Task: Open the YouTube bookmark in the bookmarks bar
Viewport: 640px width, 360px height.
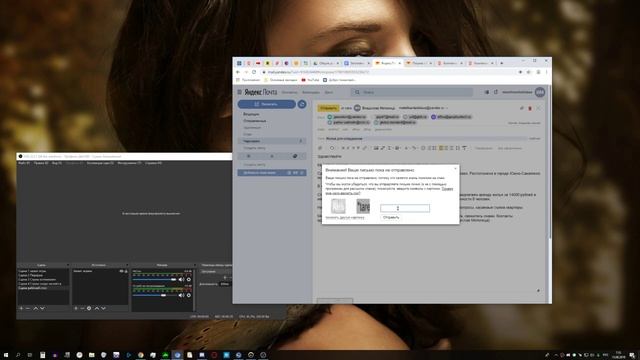Action: (x=310, y=80)
